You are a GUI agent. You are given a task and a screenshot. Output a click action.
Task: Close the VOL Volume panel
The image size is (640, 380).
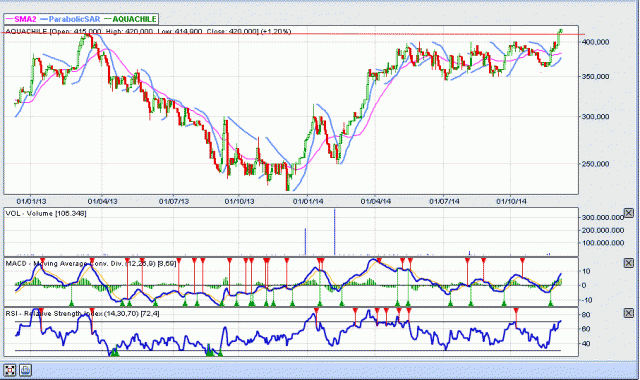click(629, 213)
